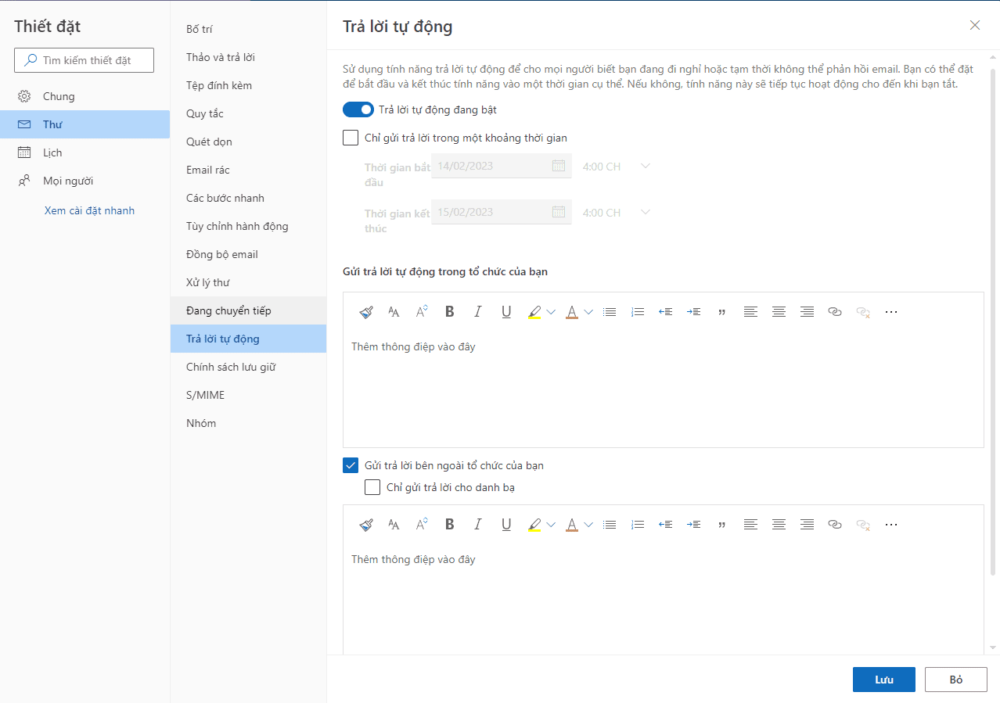Click the search field 'Tìm kiếm thiết đặt'
Image resolution: width=1000 pixels, height=703 pixels.
click(83, 59)
